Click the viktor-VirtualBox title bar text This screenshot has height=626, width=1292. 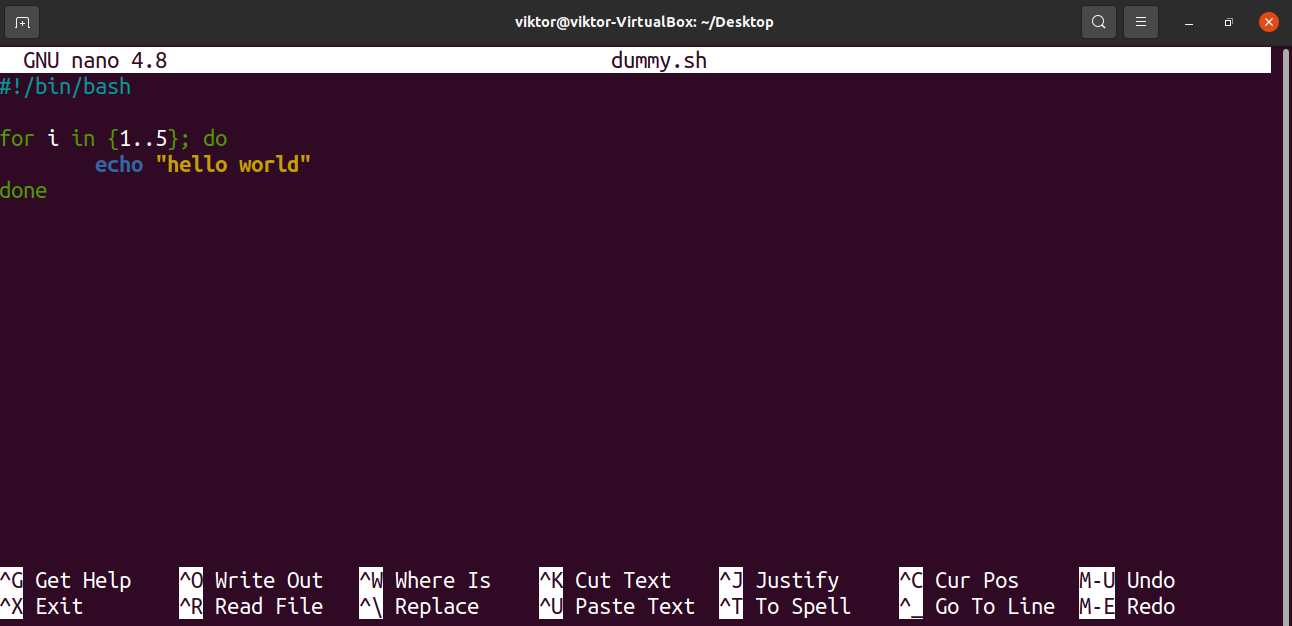[x=644, y=21]
